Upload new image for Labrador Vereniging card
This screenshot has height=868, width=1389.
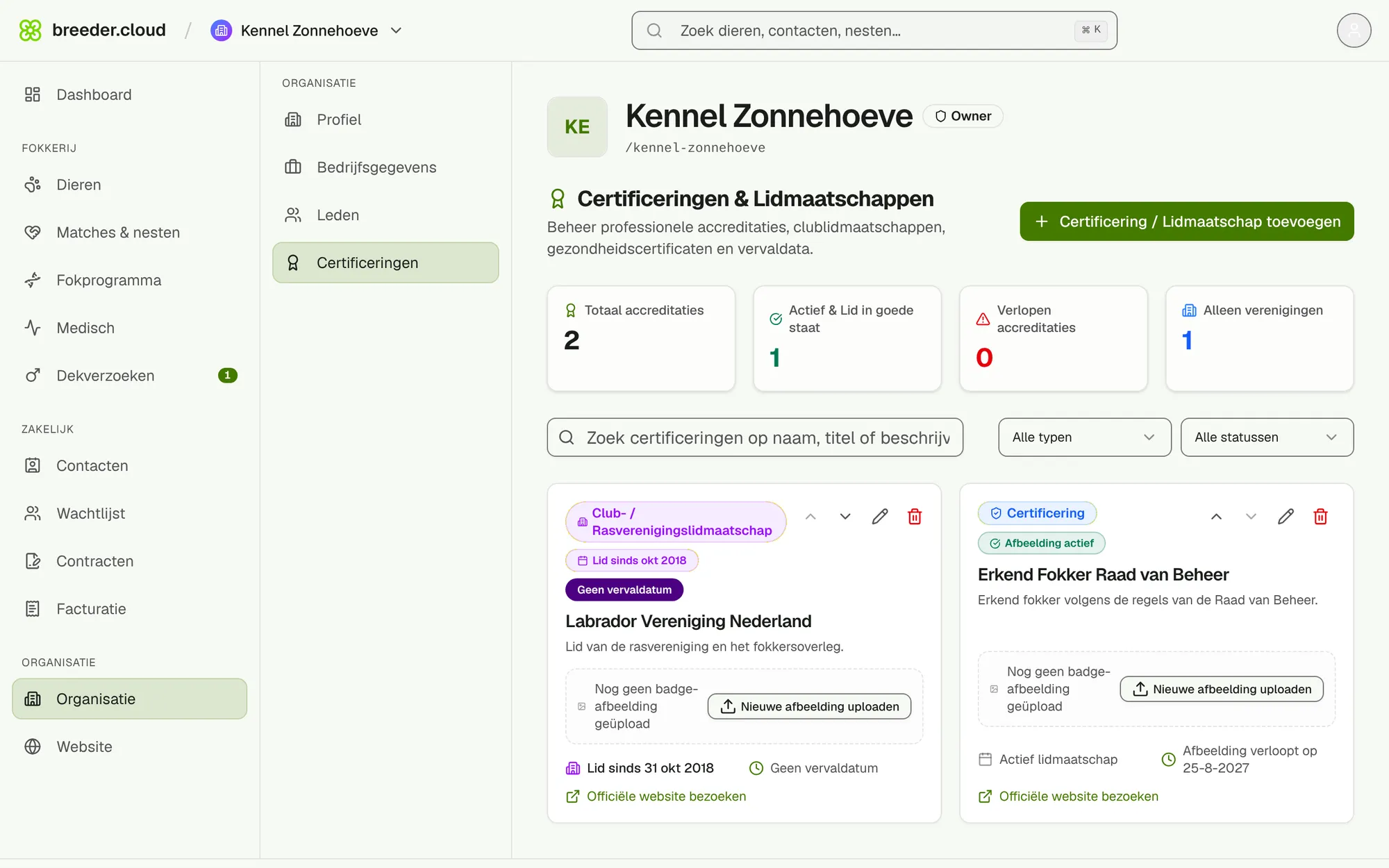tap(809, 706)
